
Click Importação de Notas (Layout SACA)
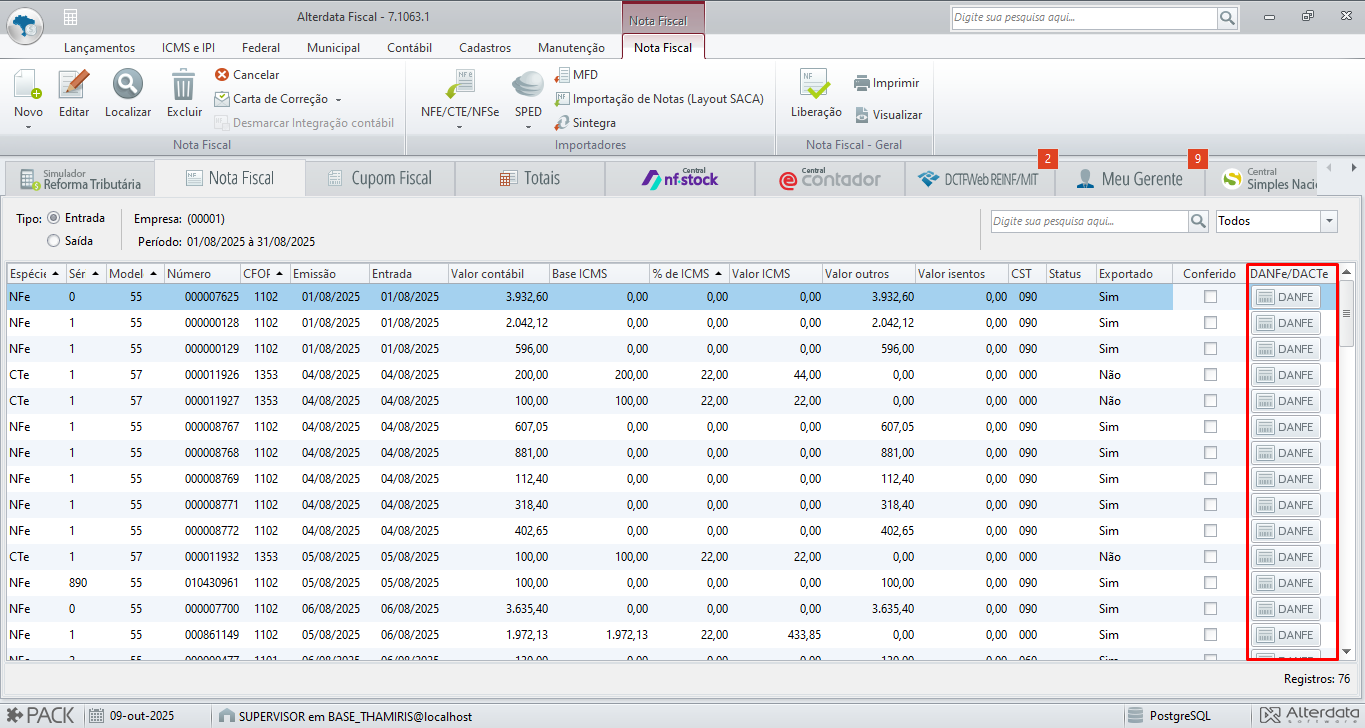coord(667,99)
